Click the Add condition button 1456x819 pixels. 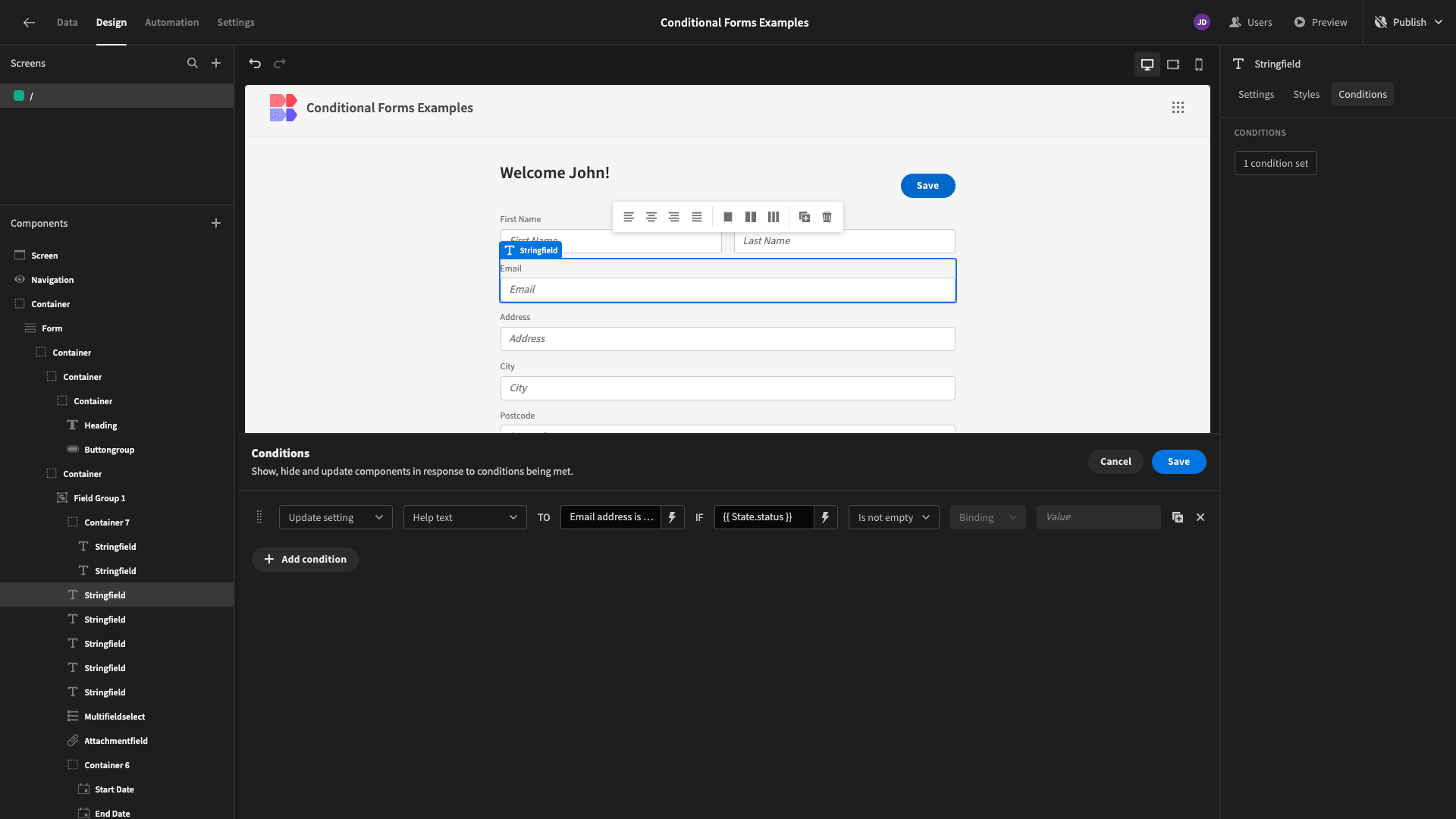[305, 560]
